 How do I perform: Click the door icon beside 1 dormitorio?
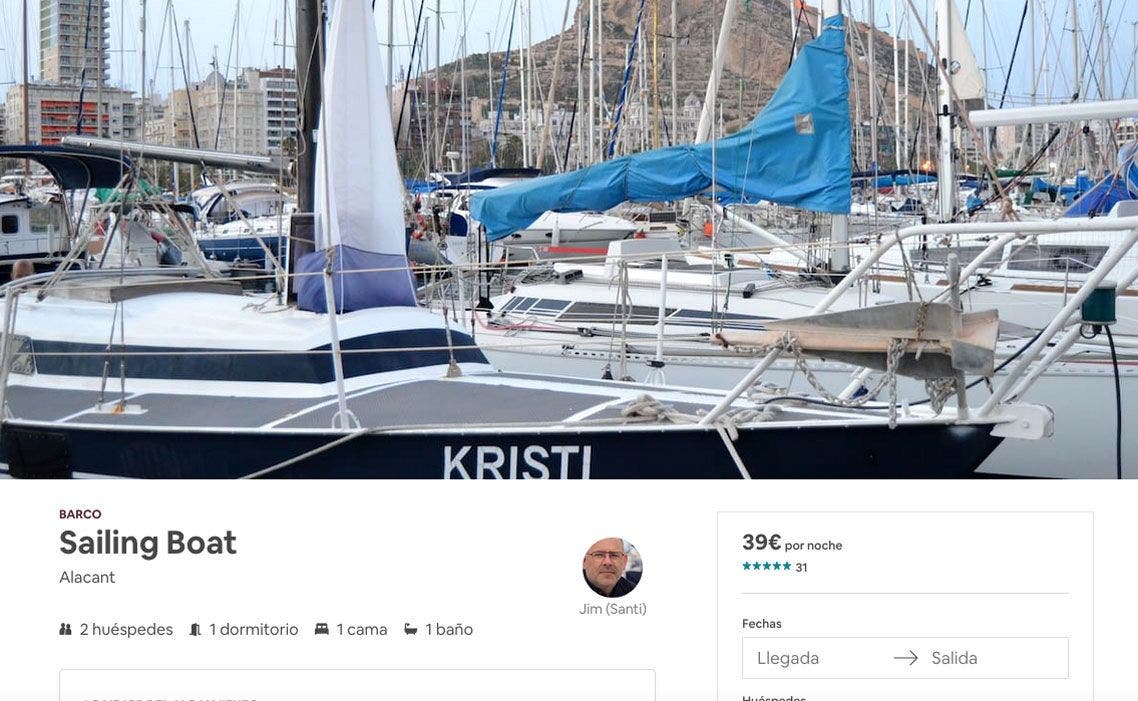[195, 629]
